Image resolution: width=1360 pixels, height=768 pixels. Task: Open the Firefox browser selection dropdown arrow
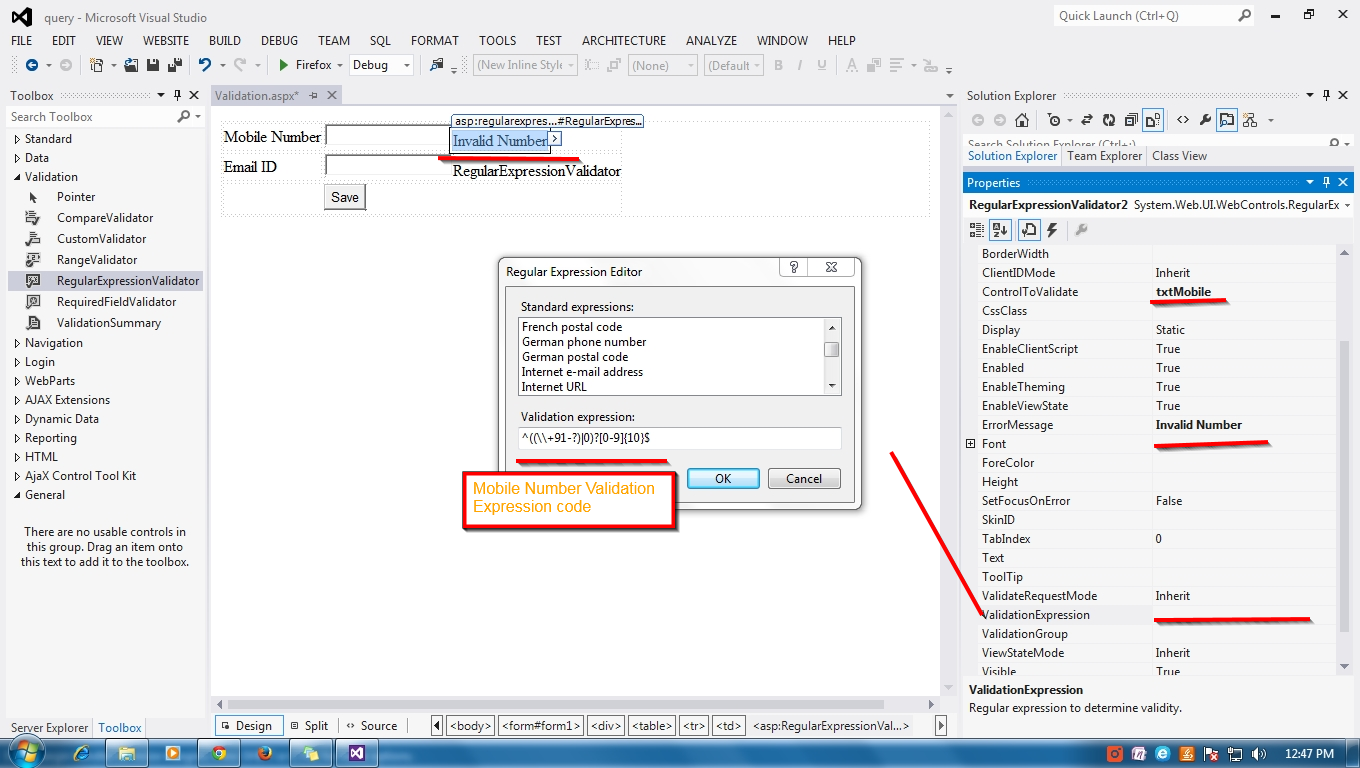[x=340, y=65]
